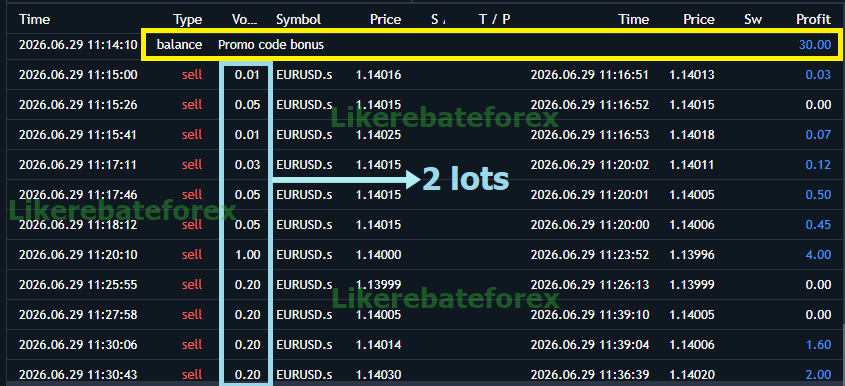Select the open time 2026.06.29 11:30:43
845x386 pixels.
(x=78, y=375)
